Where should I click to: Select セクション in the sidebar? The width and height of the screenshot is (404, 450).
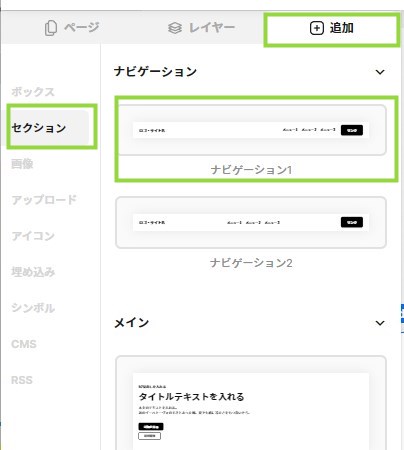[x=39, y=128]
